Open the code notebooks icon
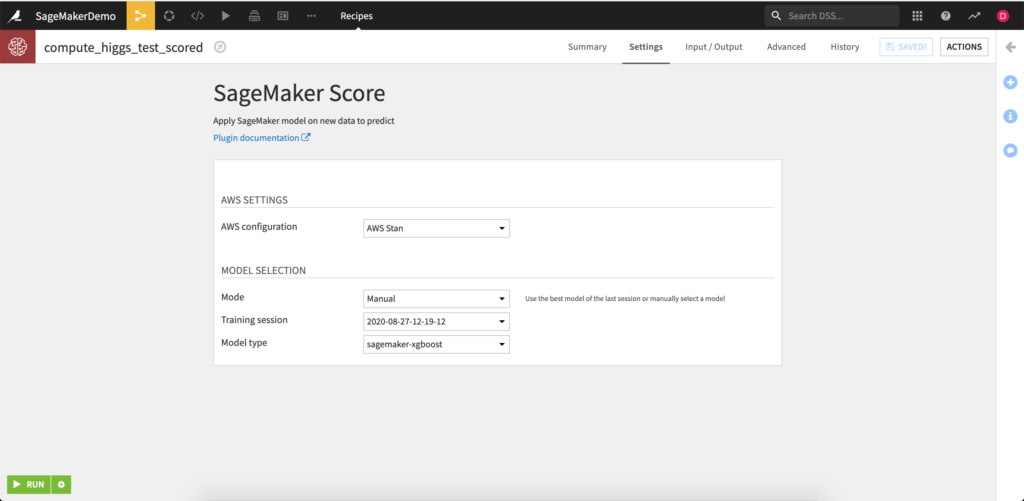The width and height of the screenshot is (1024, 501). pos(198,16)
